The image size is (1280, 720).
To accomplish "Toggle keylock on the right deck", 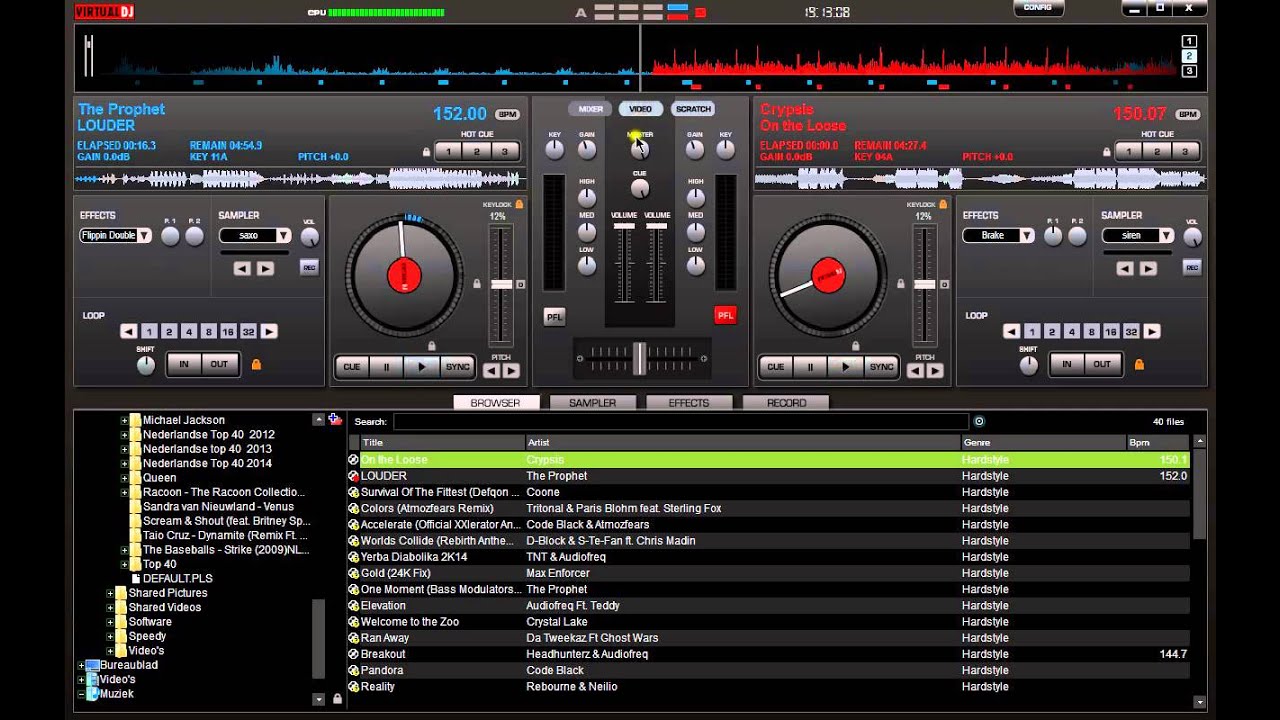I will [x=943, y=204].
